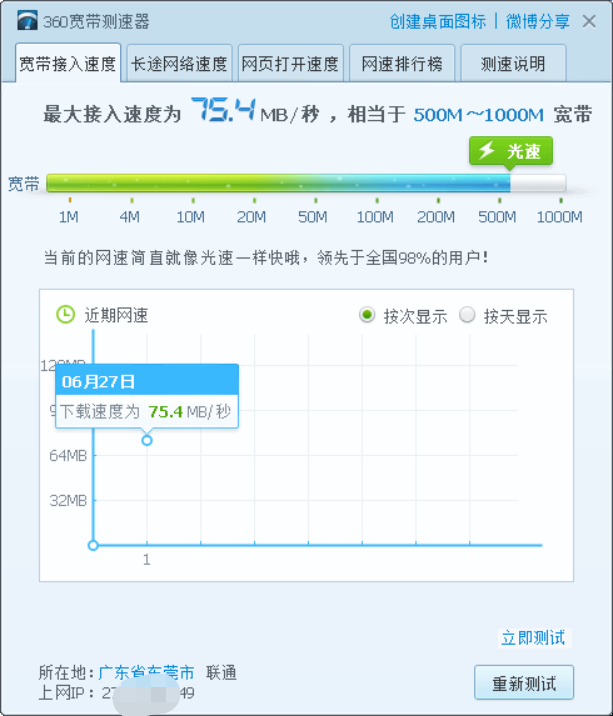The width and height of the screenshot is (613, 716).
Task: Click the 创建桌面图标 link
Action: click(x=438, y=21)
